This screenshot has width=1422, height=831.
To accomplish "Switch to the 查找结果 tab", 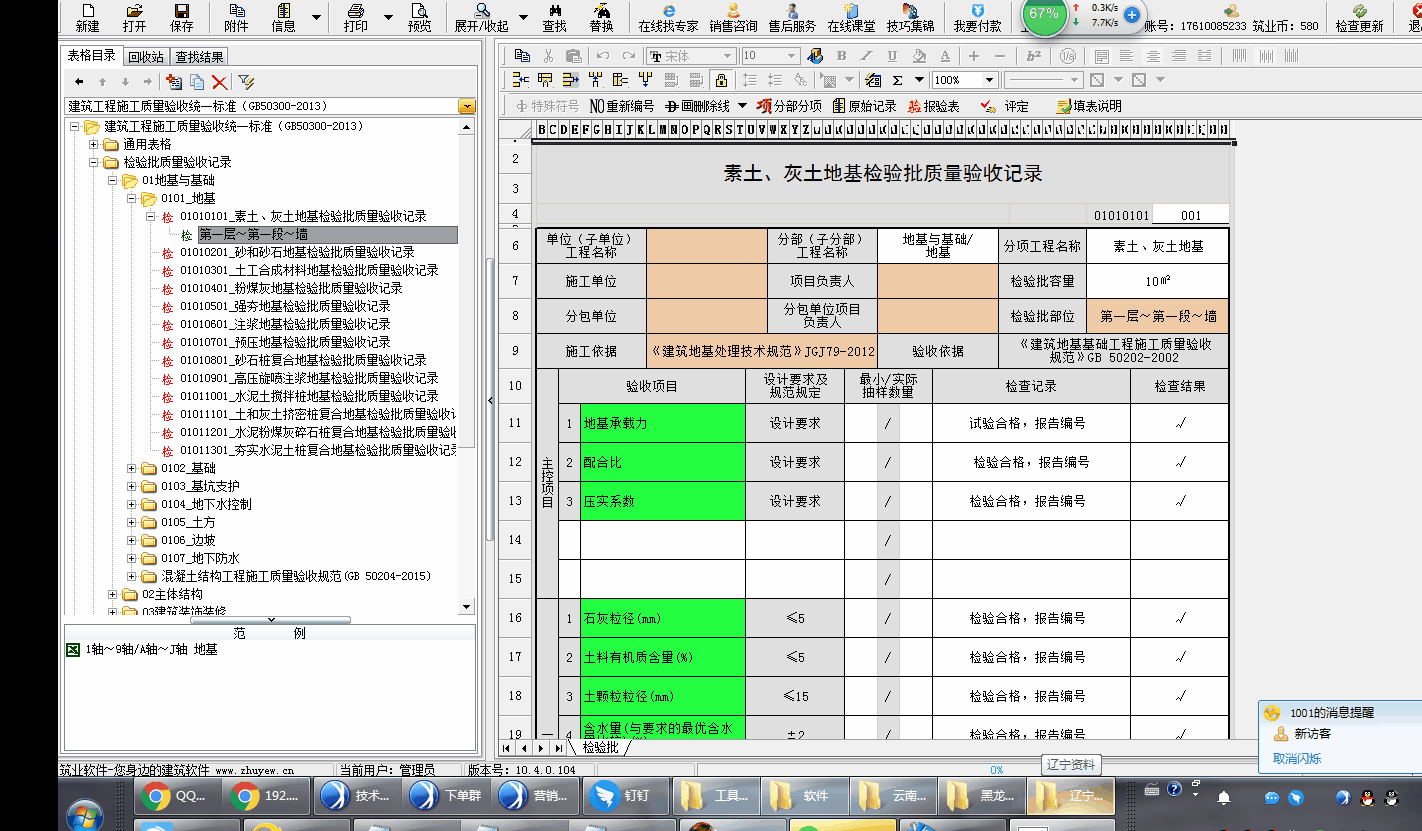I will click(x=199, y=57).
